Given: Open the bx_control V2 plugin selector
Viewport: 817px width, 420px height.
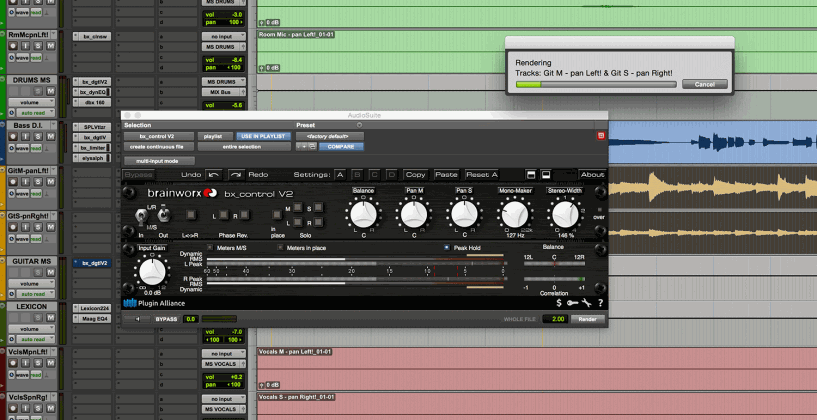Looking at the screenshot, I should coord(159,136).
